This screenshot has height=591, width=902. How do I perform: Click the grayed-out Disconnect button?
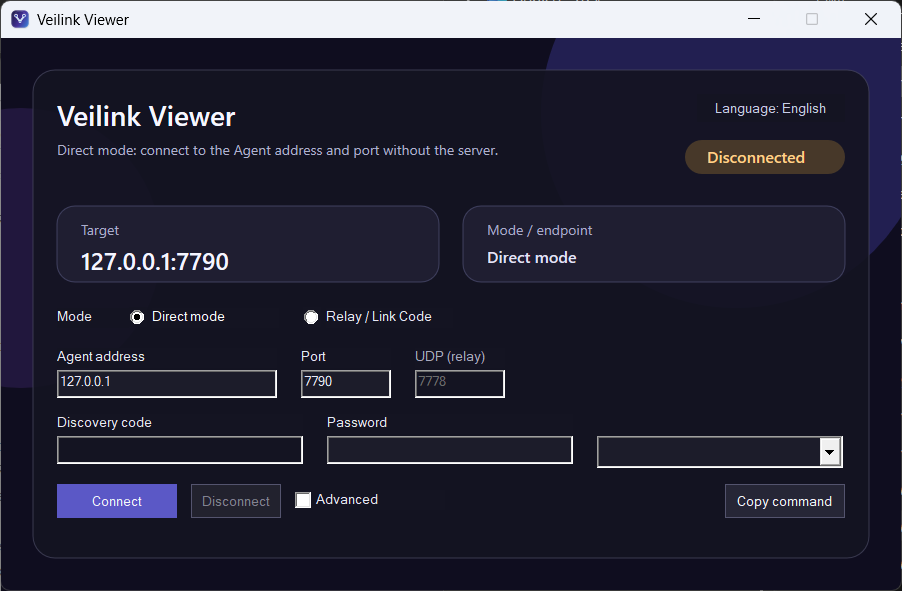click(236, 501)
